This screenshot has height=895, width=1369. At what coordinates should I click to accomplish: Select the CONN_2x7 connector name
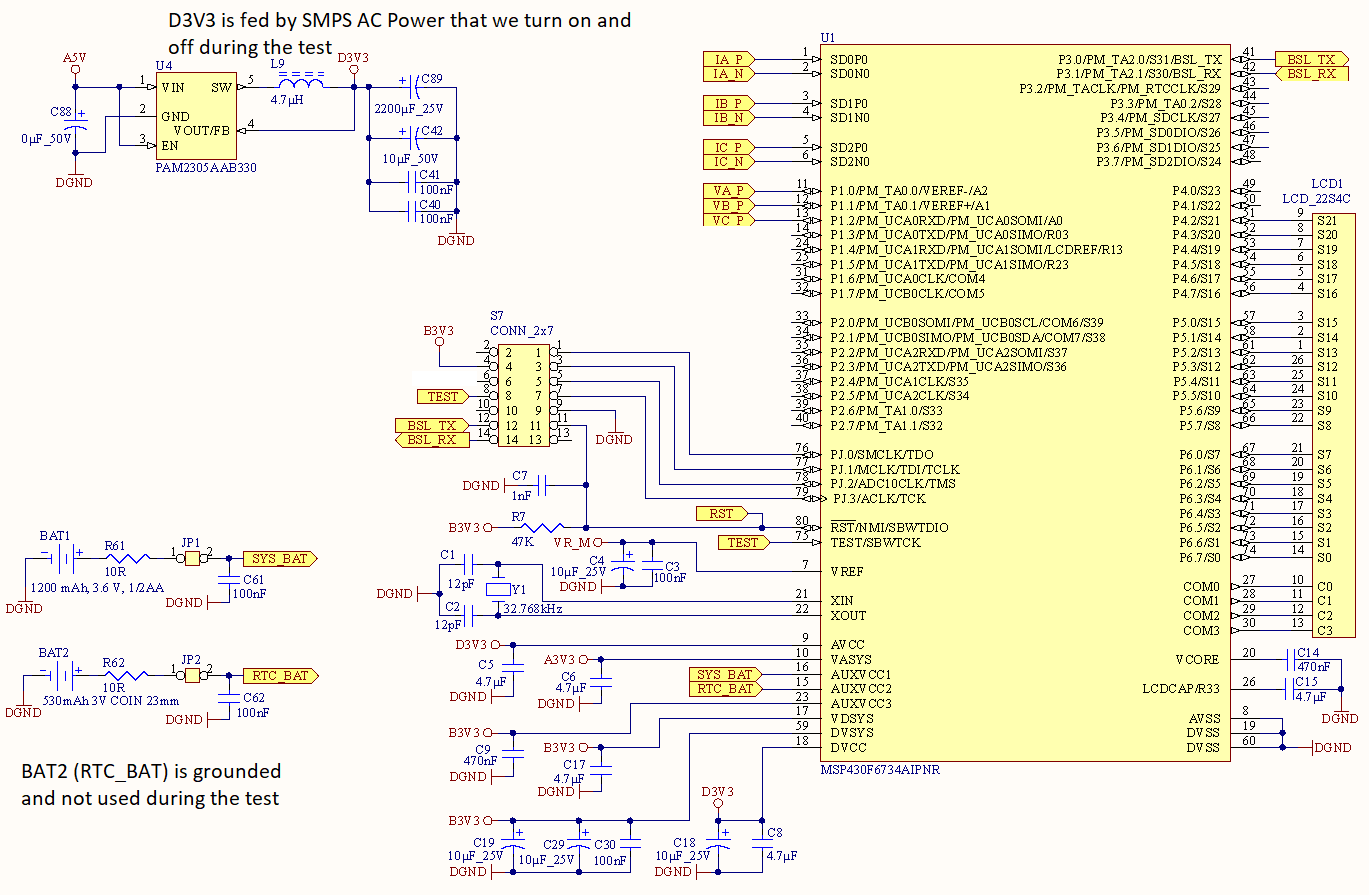tap(521, 330)
